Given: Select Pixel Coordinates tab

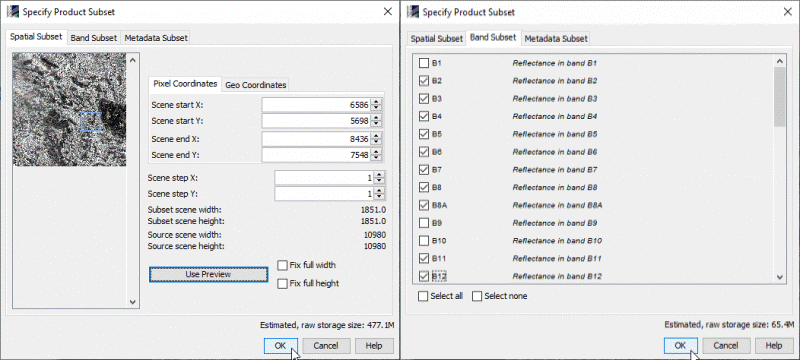Looking at the screenshot, I should click(x=185, y=84).
